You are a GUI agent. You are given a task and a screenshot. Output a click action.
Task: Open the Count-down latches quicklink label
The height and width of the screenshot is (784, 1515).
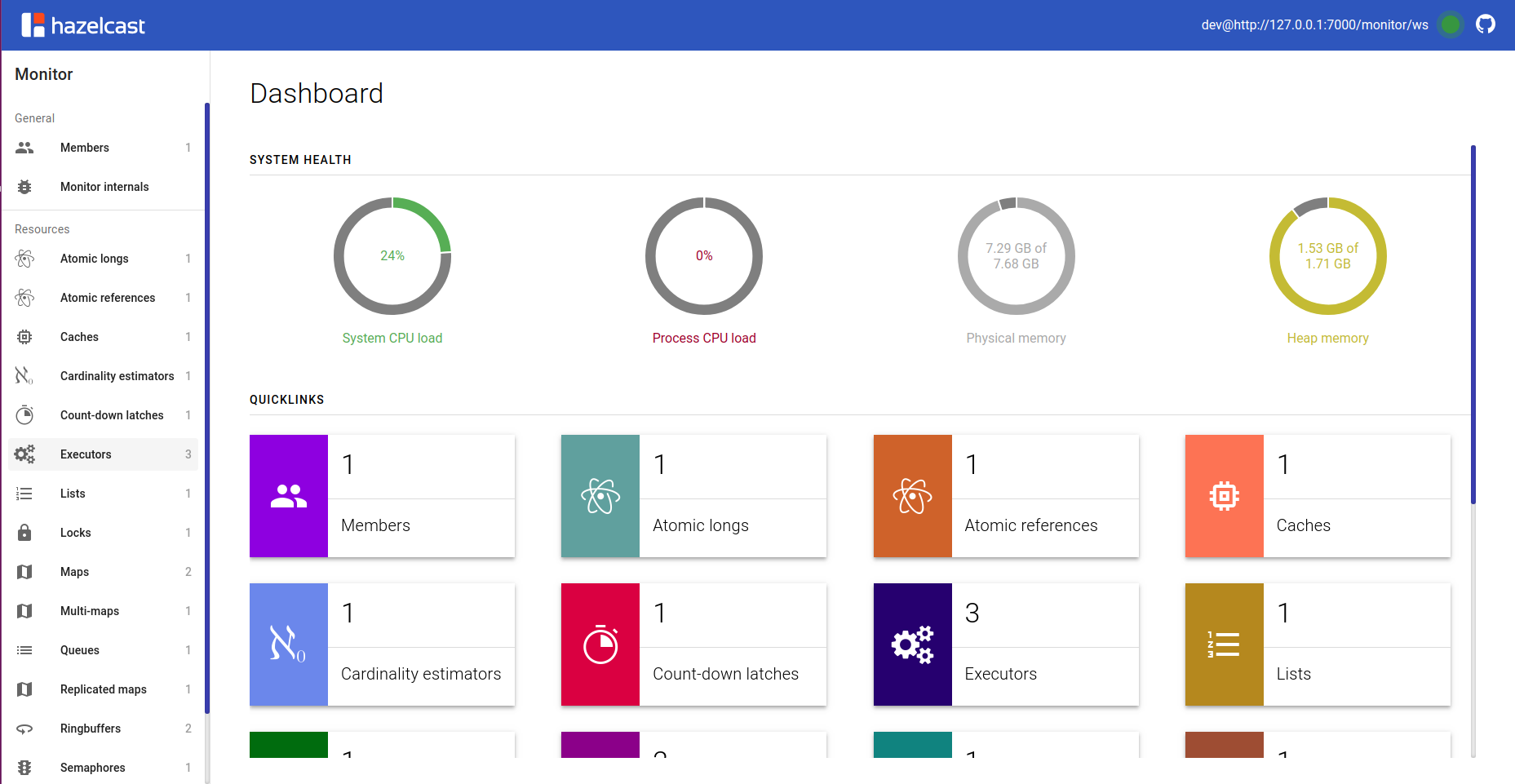click(725, 674)
